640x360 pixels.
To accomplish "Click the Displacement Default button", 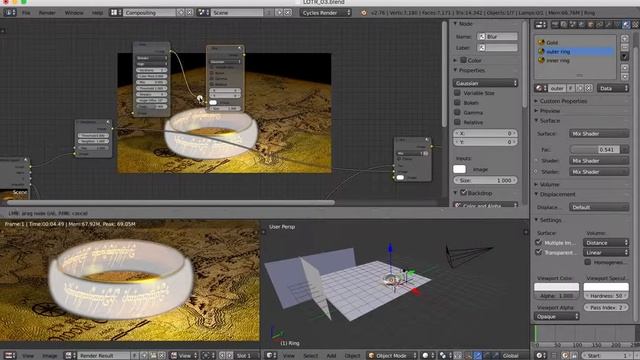I will [x=599, y=207].
